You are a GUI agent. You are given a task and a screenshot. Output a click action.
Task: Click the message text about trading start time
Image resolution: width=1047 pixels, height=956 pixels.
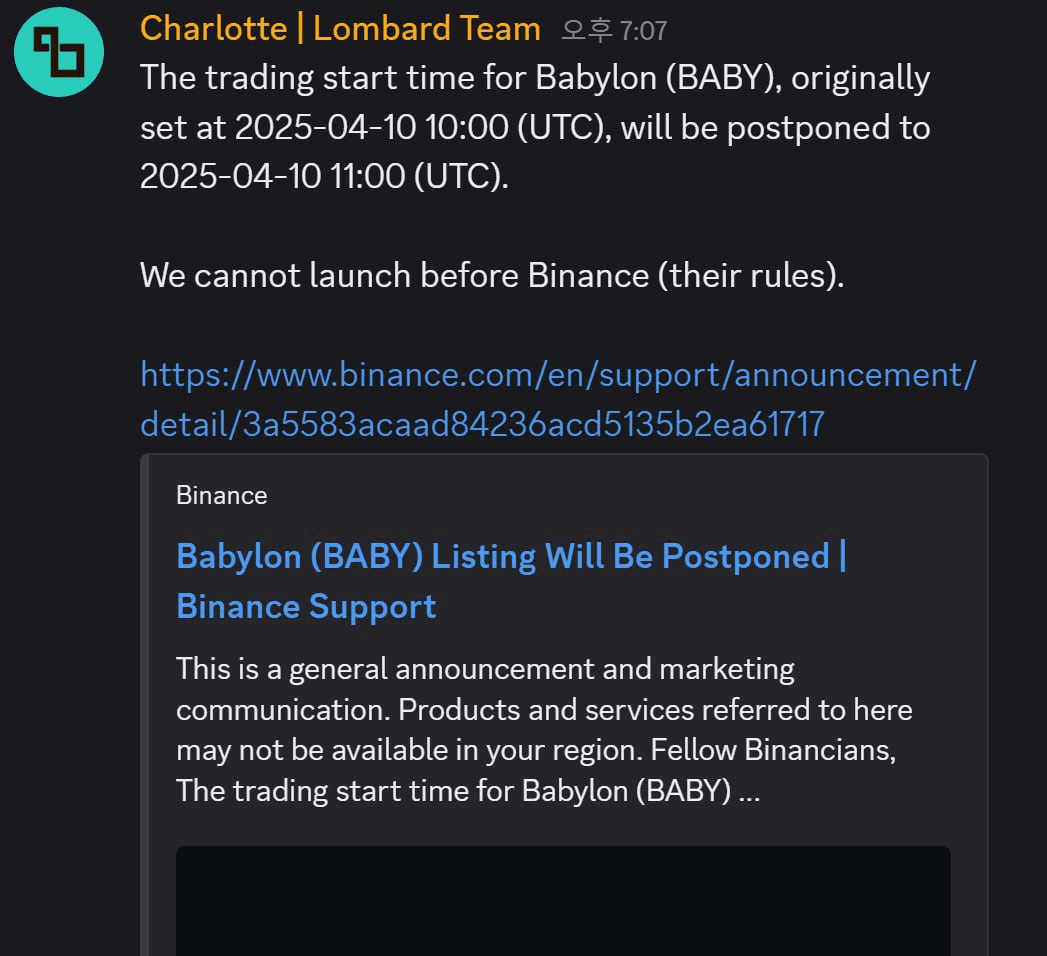tap(535, 127)
